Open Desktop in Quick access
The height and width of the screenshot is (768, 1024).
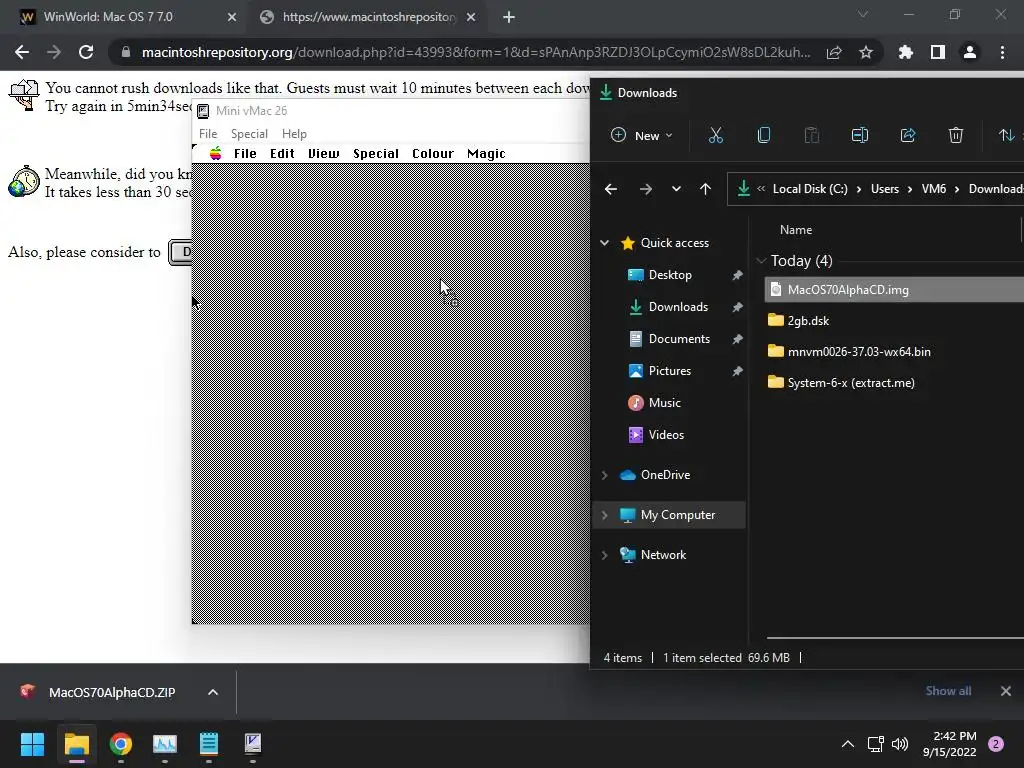tap(670, 275)
